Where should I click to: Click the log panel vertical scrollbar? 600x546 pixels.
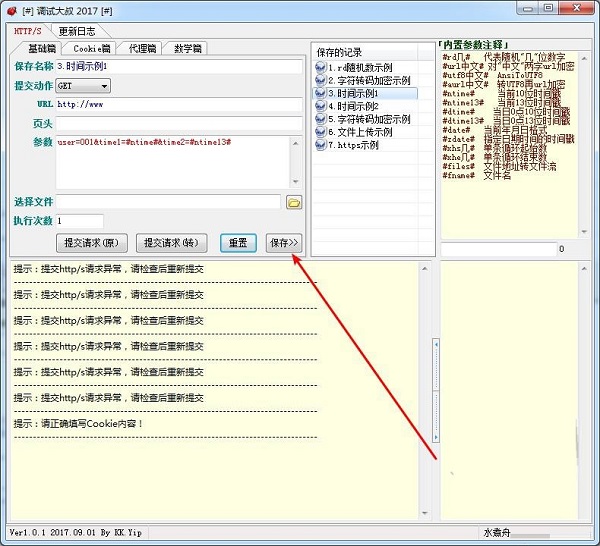tap(434, 390)
